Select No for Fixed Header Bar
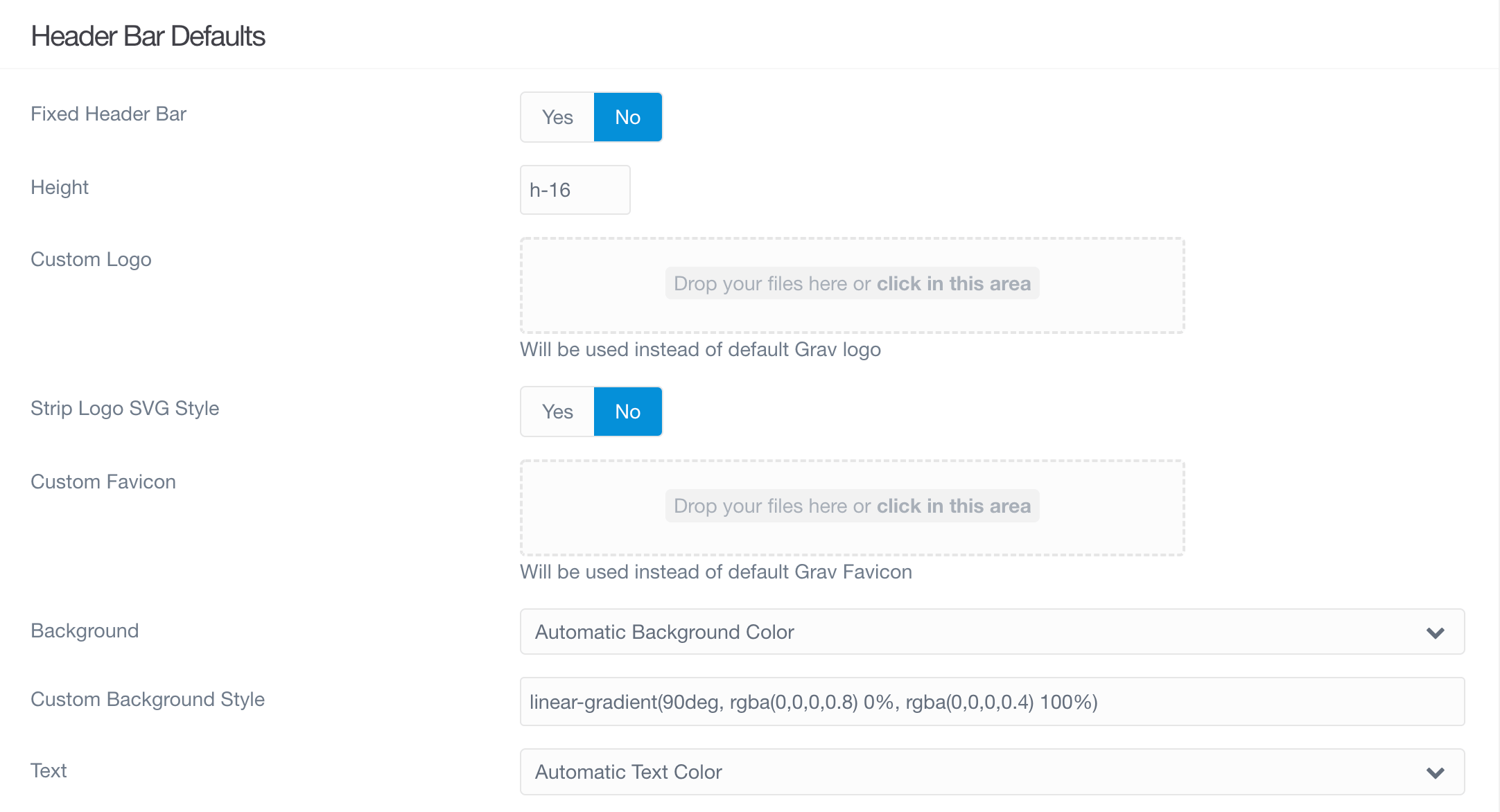The width and height of the screenshot is (1500, 812). click(628, 117)
